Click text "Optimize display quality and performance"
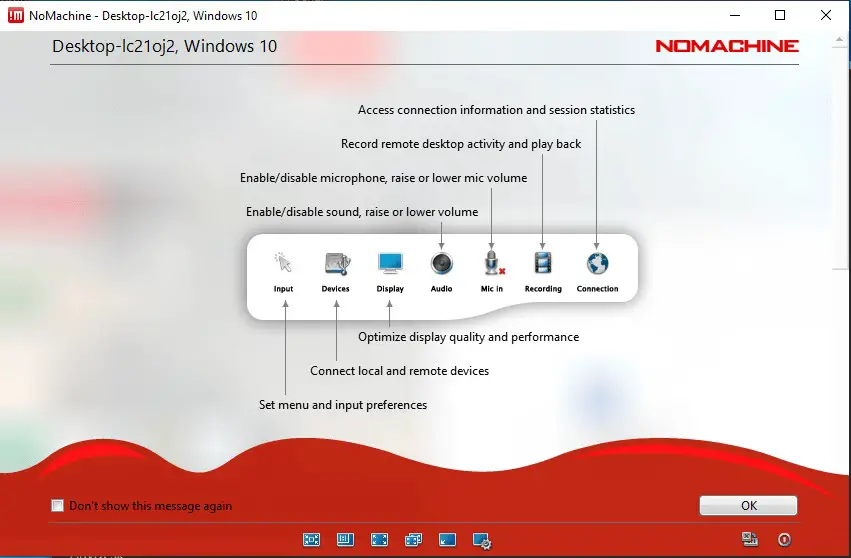 tap(468, 337)
